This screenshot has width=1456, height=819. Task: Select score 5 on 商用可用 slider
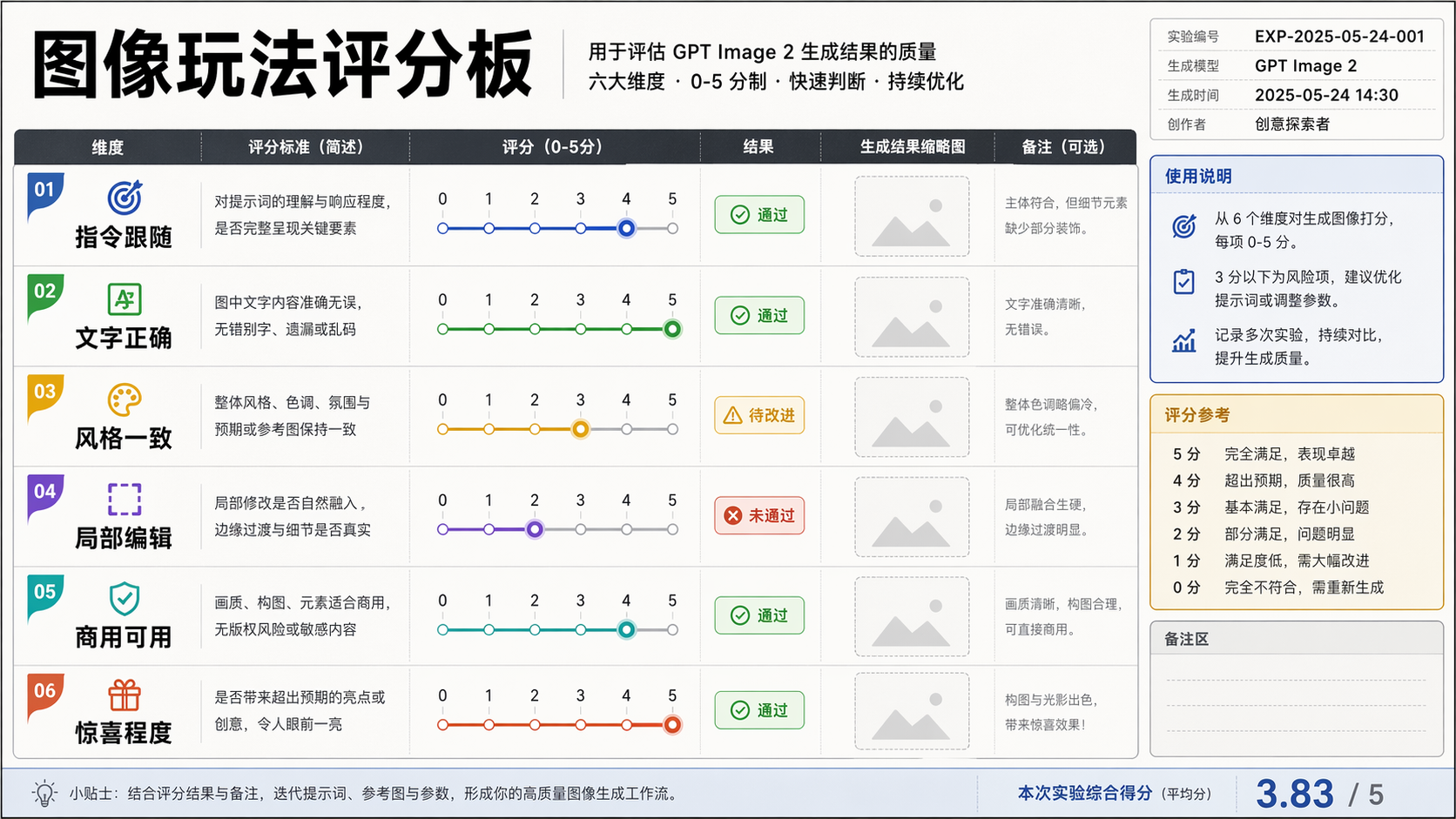click(x=672, y=630)
